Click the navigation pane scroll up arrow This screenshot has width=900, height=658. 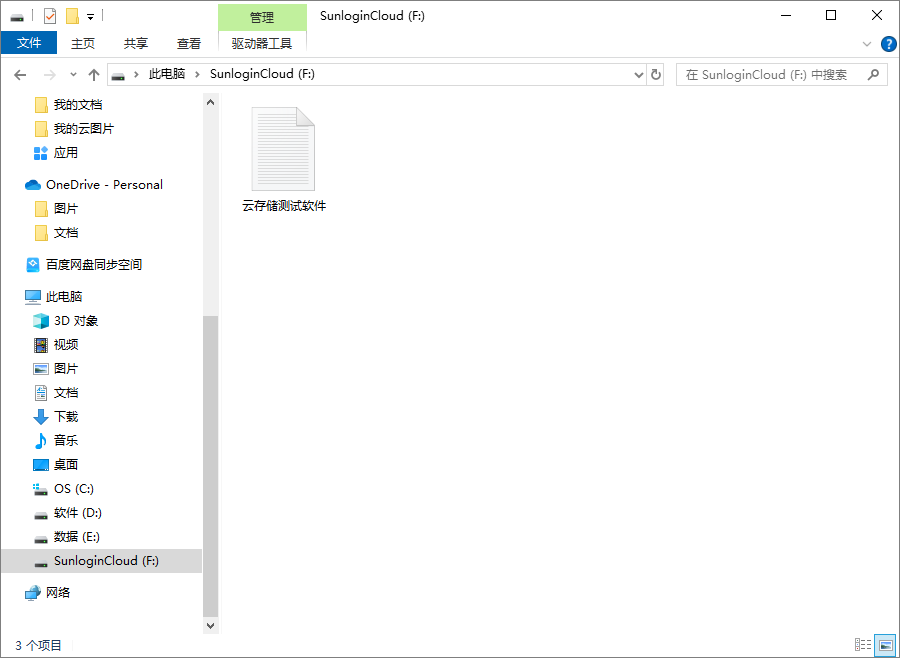210,103
